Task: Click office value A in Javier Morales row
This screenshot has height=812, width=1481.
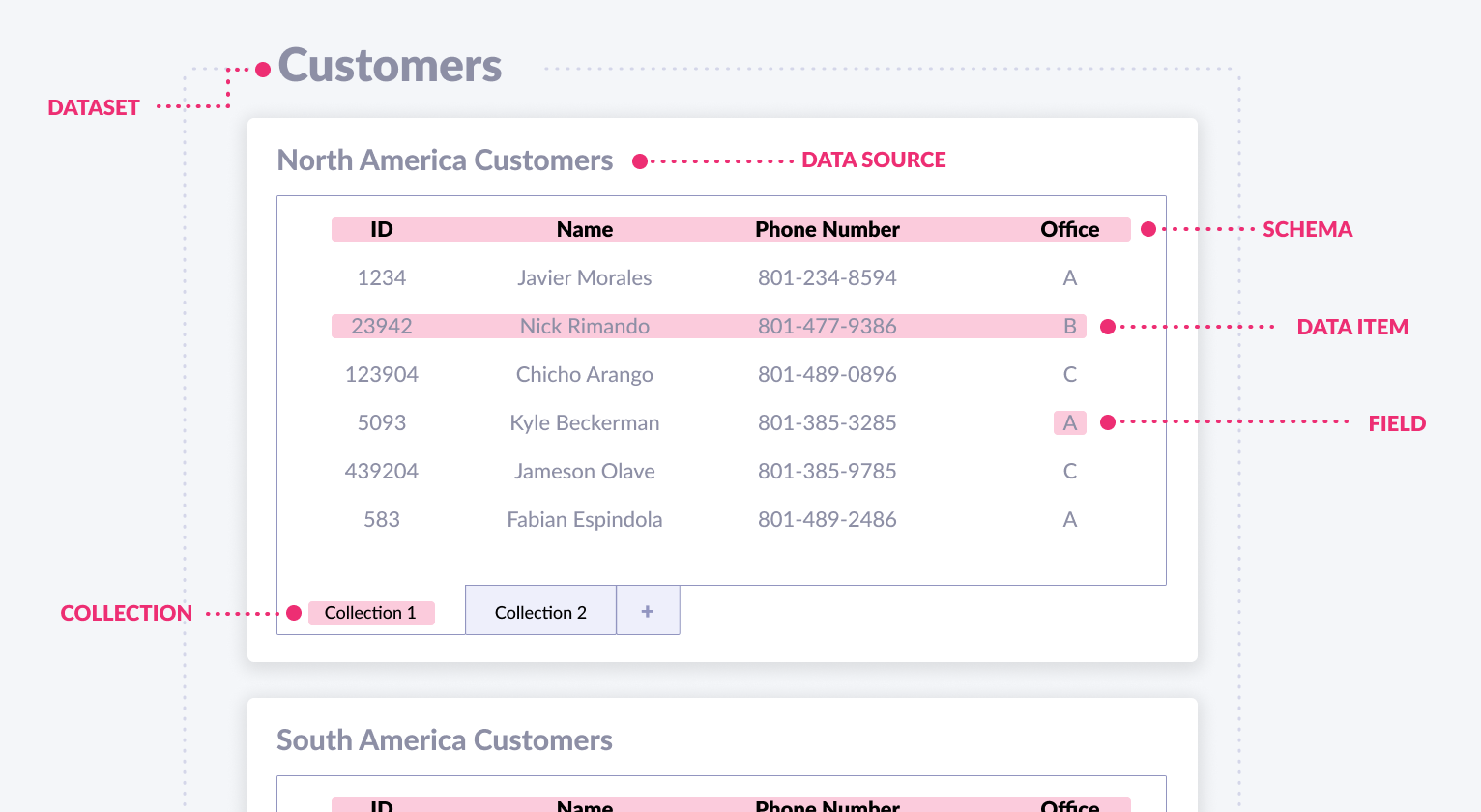Action: point(1070,277)
